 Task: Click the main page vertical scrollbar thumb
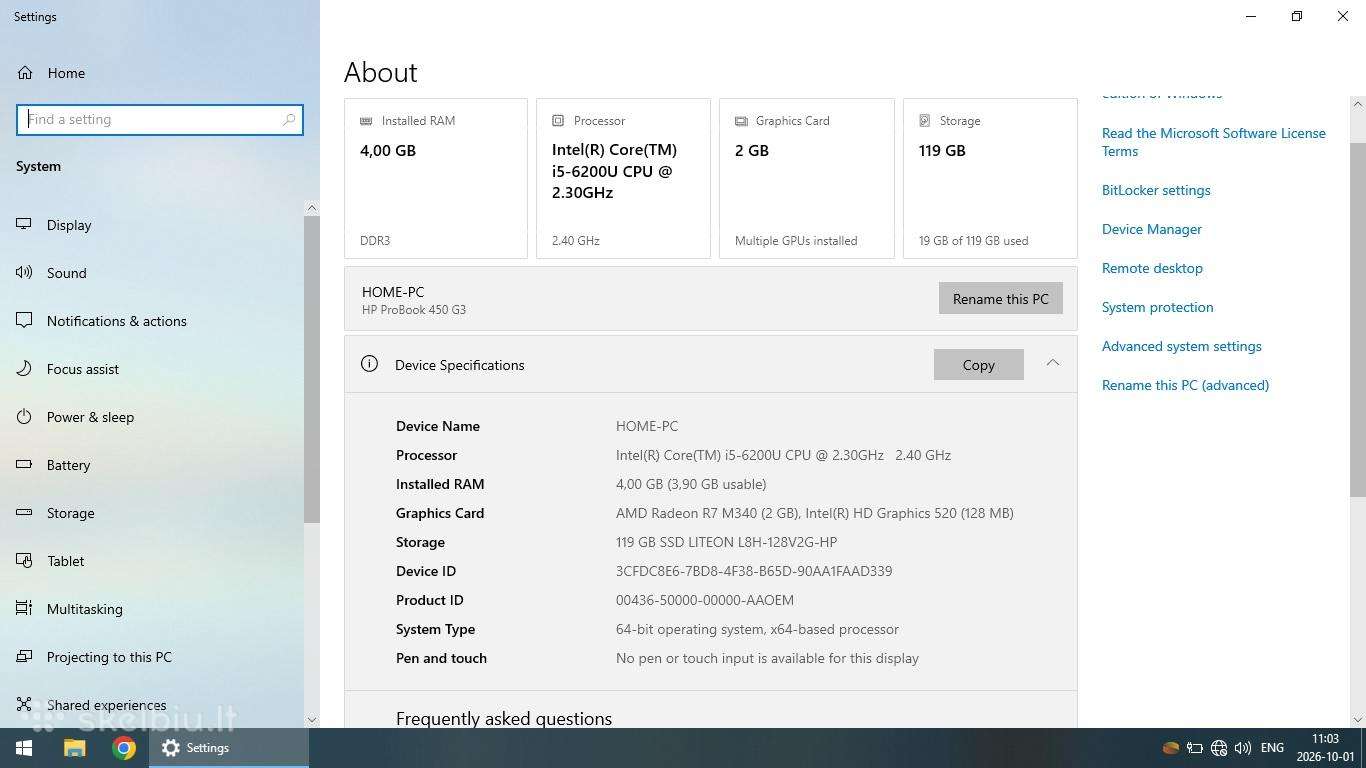point(1357,320)
